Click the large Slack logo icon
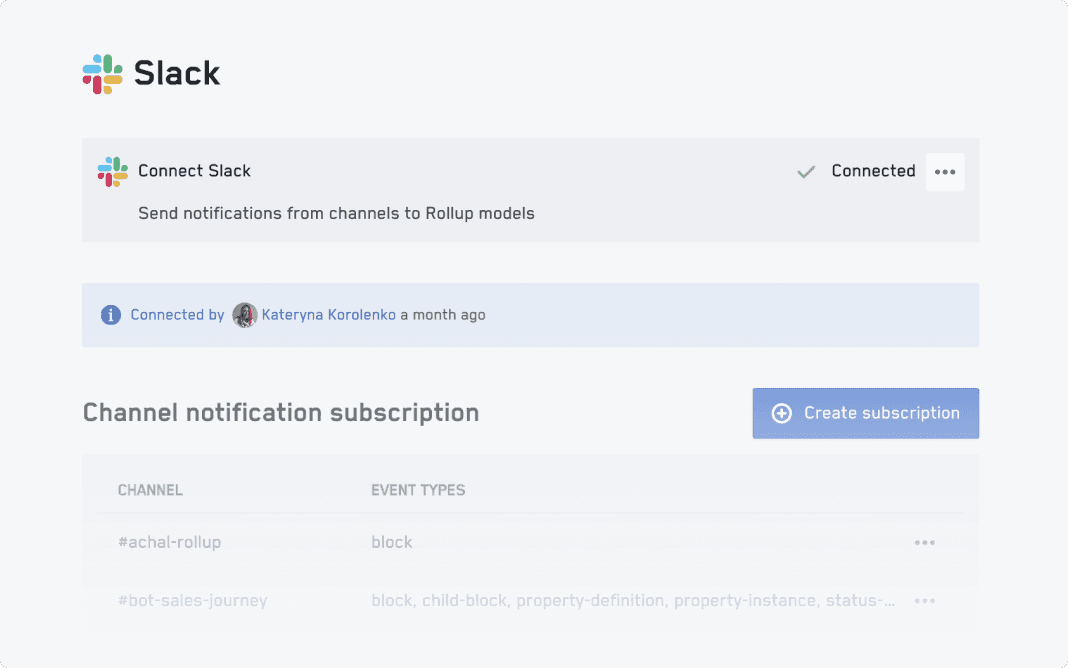Viewport: 1068px width, 668px height. [102, 74]
